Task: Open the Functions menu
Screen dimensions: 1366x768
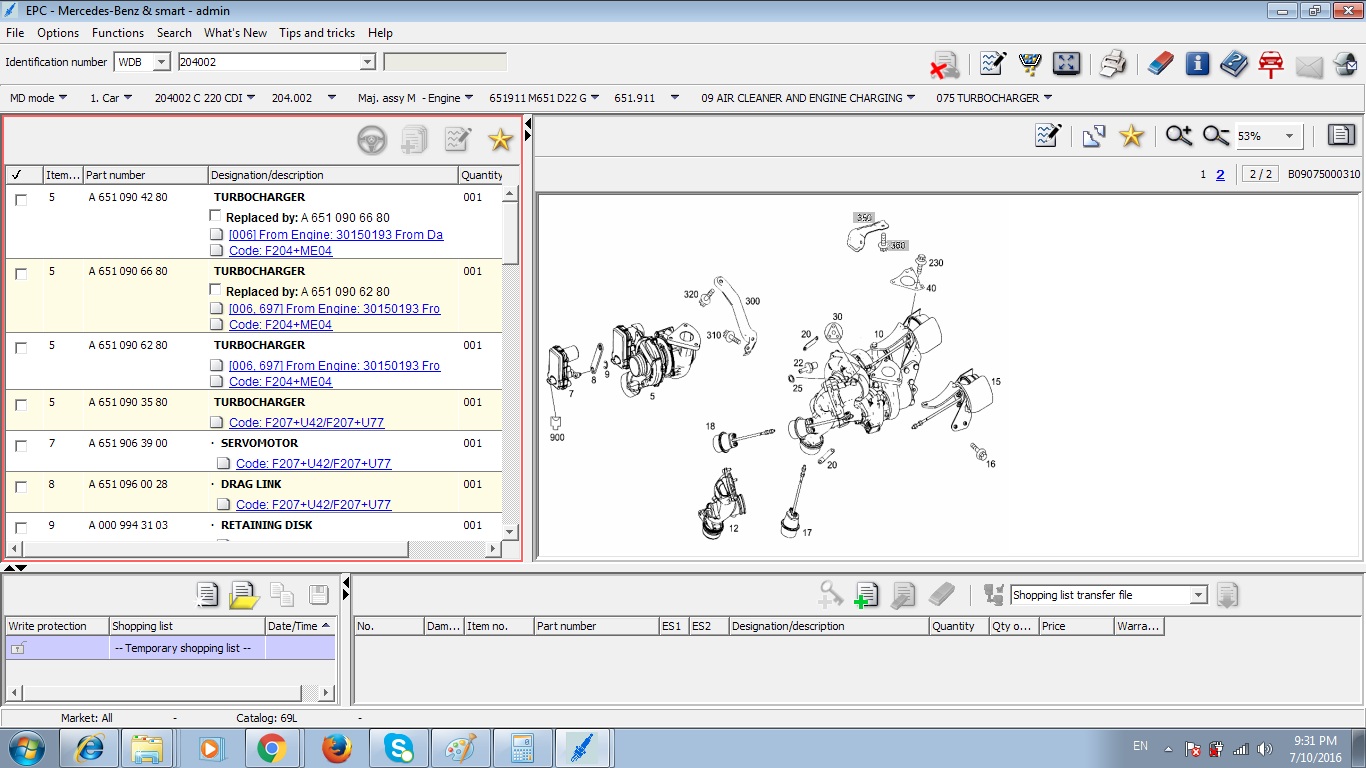Action: [x=118, y=33]
